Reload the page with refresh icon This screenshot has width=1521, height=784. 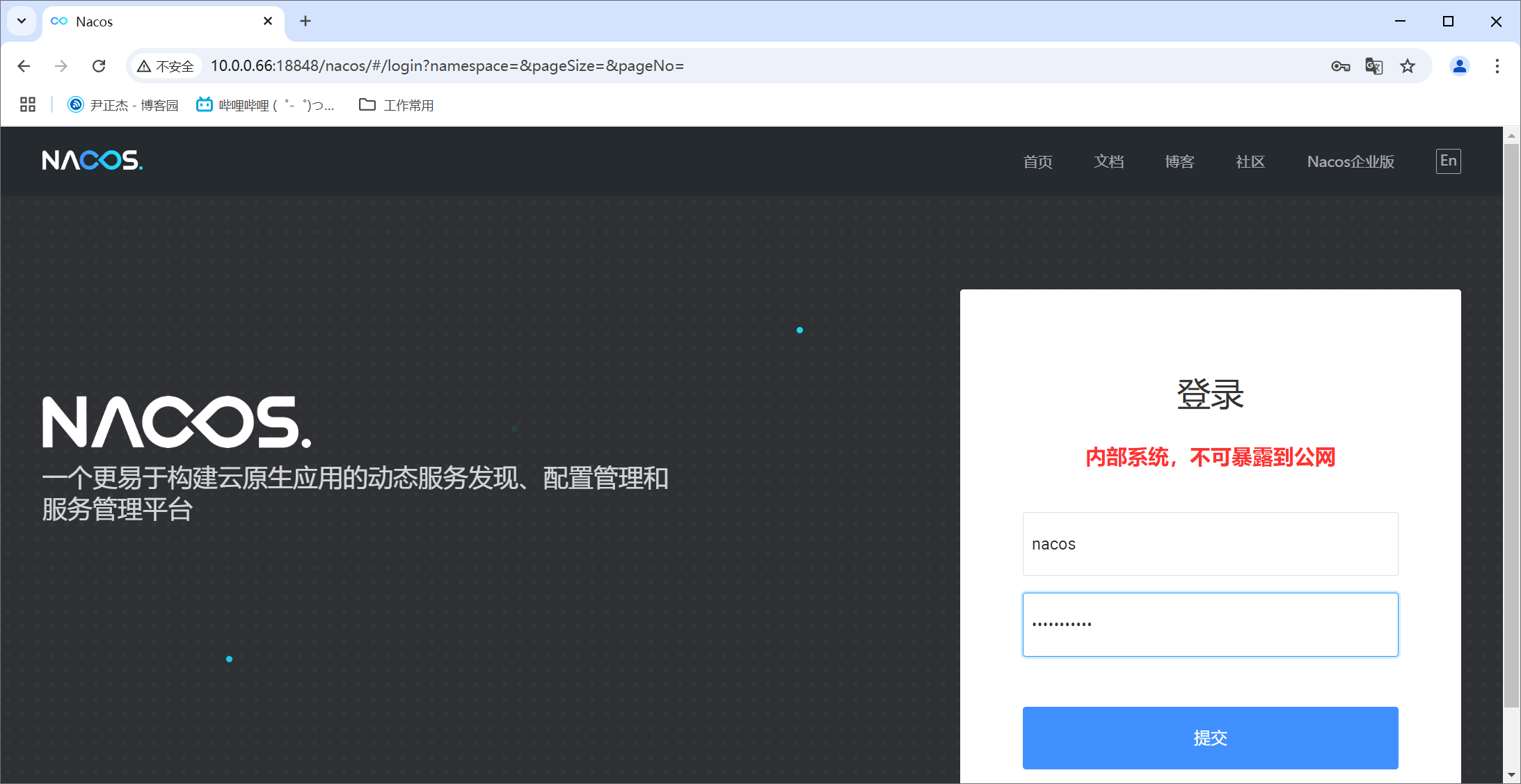click(x=99, y=66)
